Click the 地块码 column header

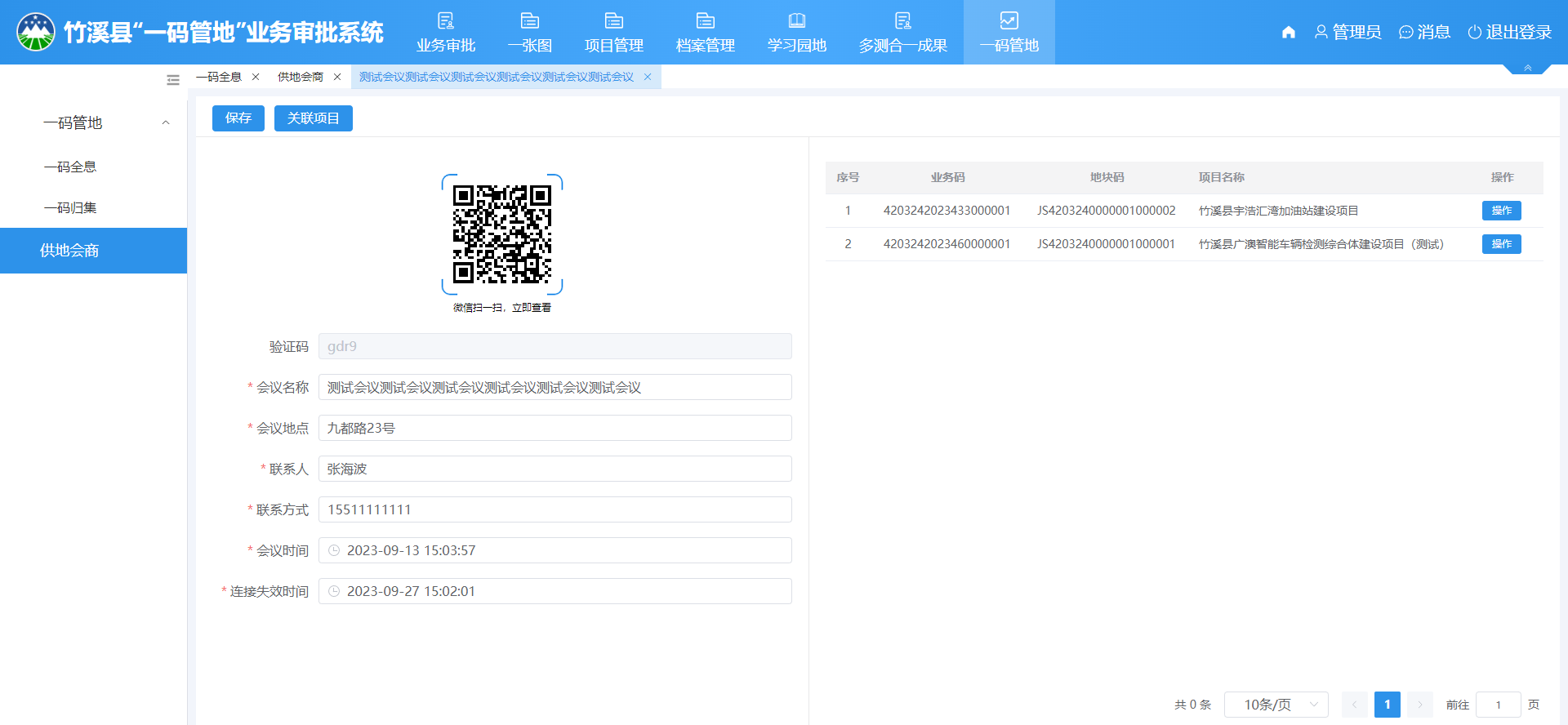tap(1107, 177)
